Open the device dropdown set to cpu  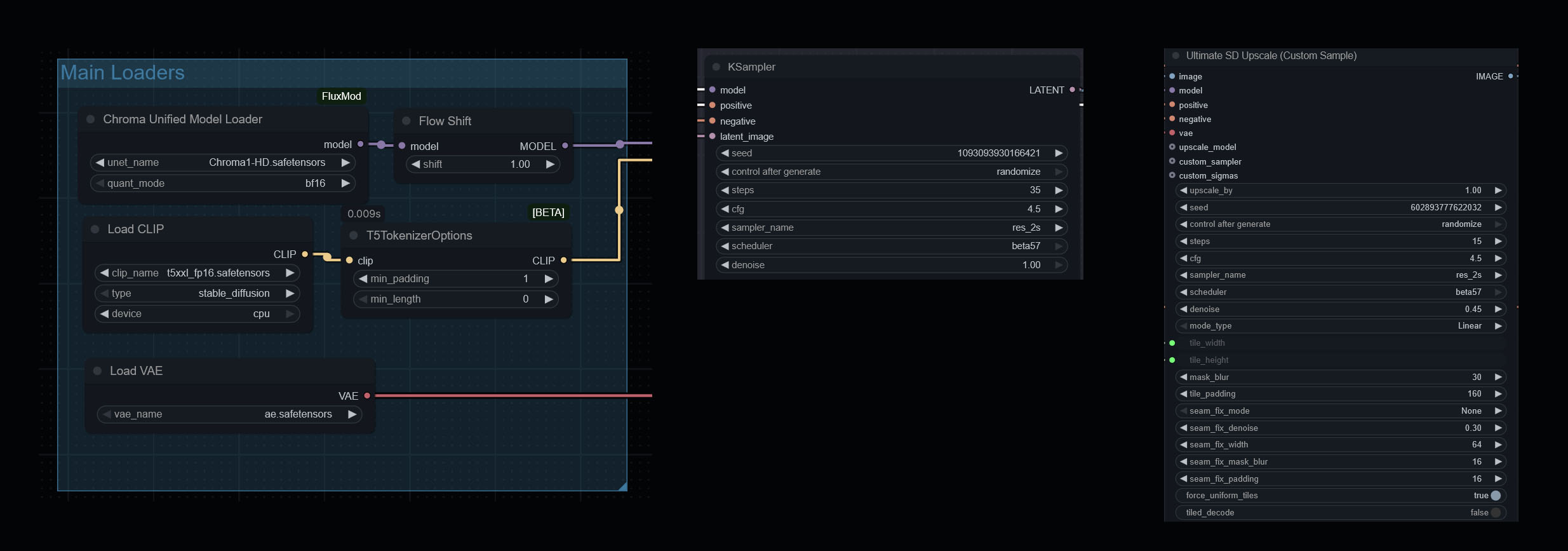198,314
